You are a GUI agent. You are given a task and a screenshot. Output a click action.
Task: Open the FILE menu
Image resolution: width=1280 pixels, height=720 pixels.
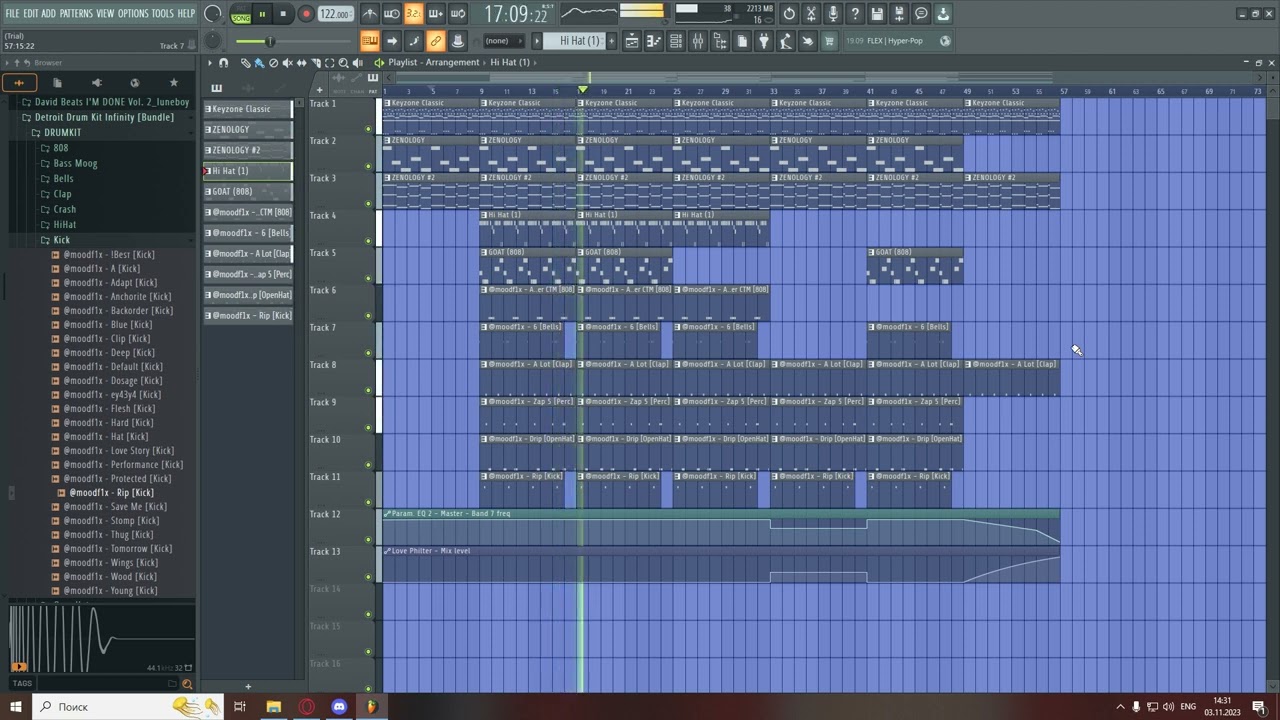(12, 14)
